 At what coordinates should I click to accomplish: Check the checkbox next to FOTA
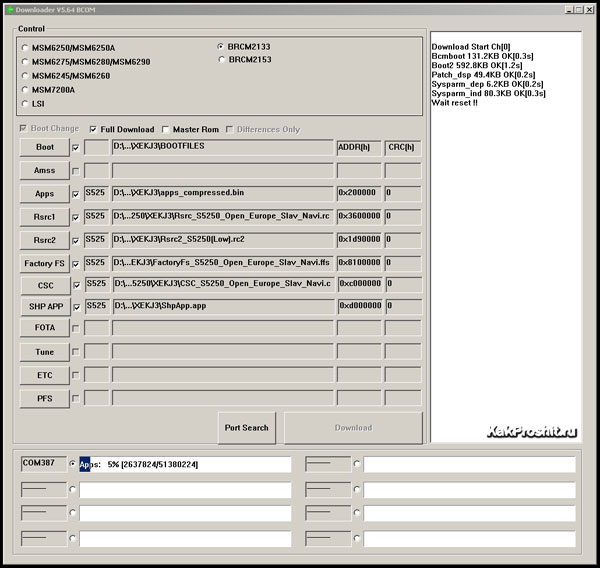[x=75, y=329]
